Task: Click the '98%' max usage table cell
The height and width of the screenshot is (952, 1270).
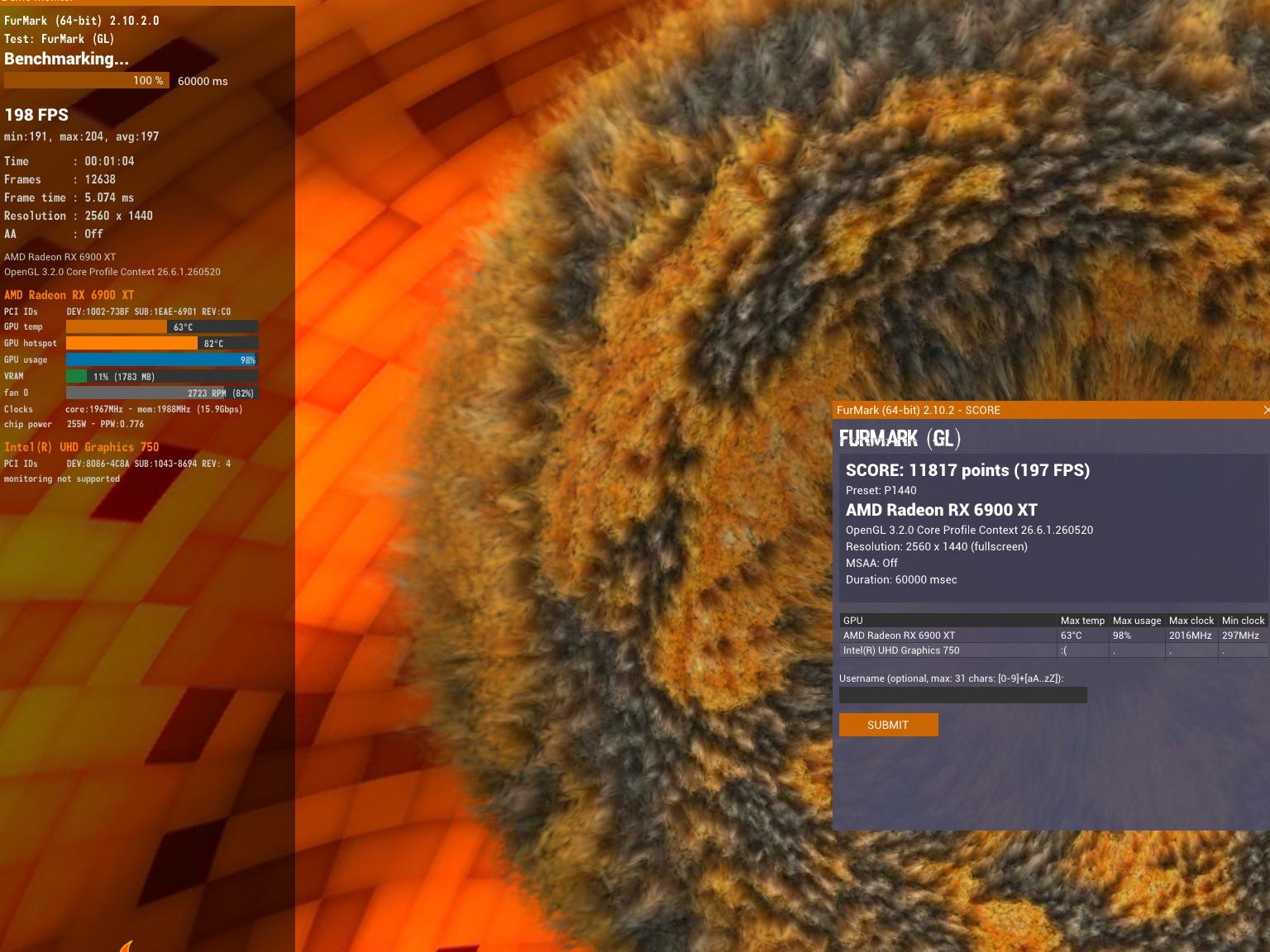Action: pos(1122,635)
